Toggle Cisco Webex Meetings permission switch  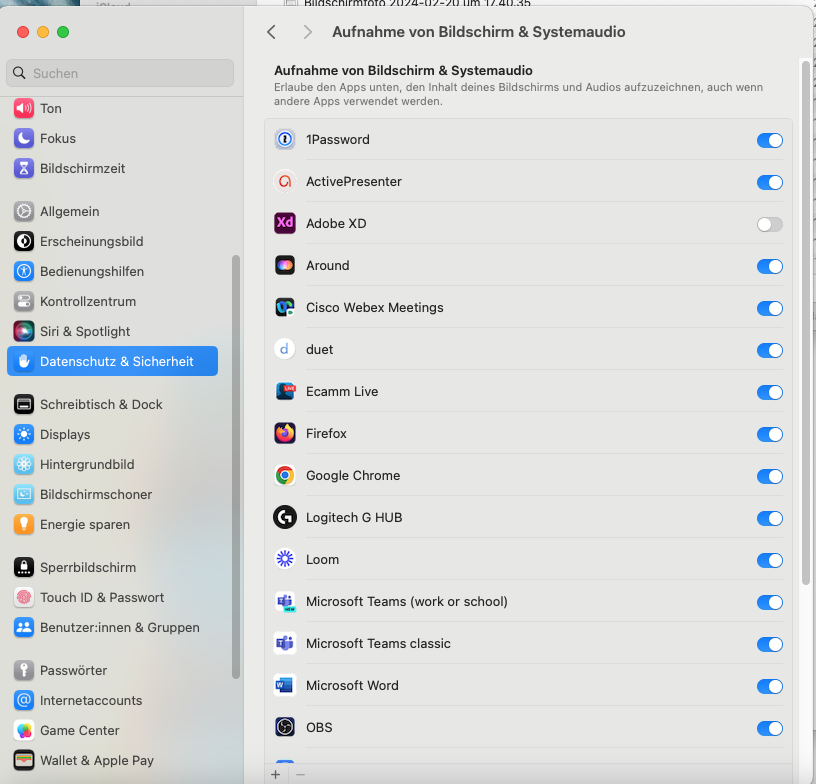[770, 309]
